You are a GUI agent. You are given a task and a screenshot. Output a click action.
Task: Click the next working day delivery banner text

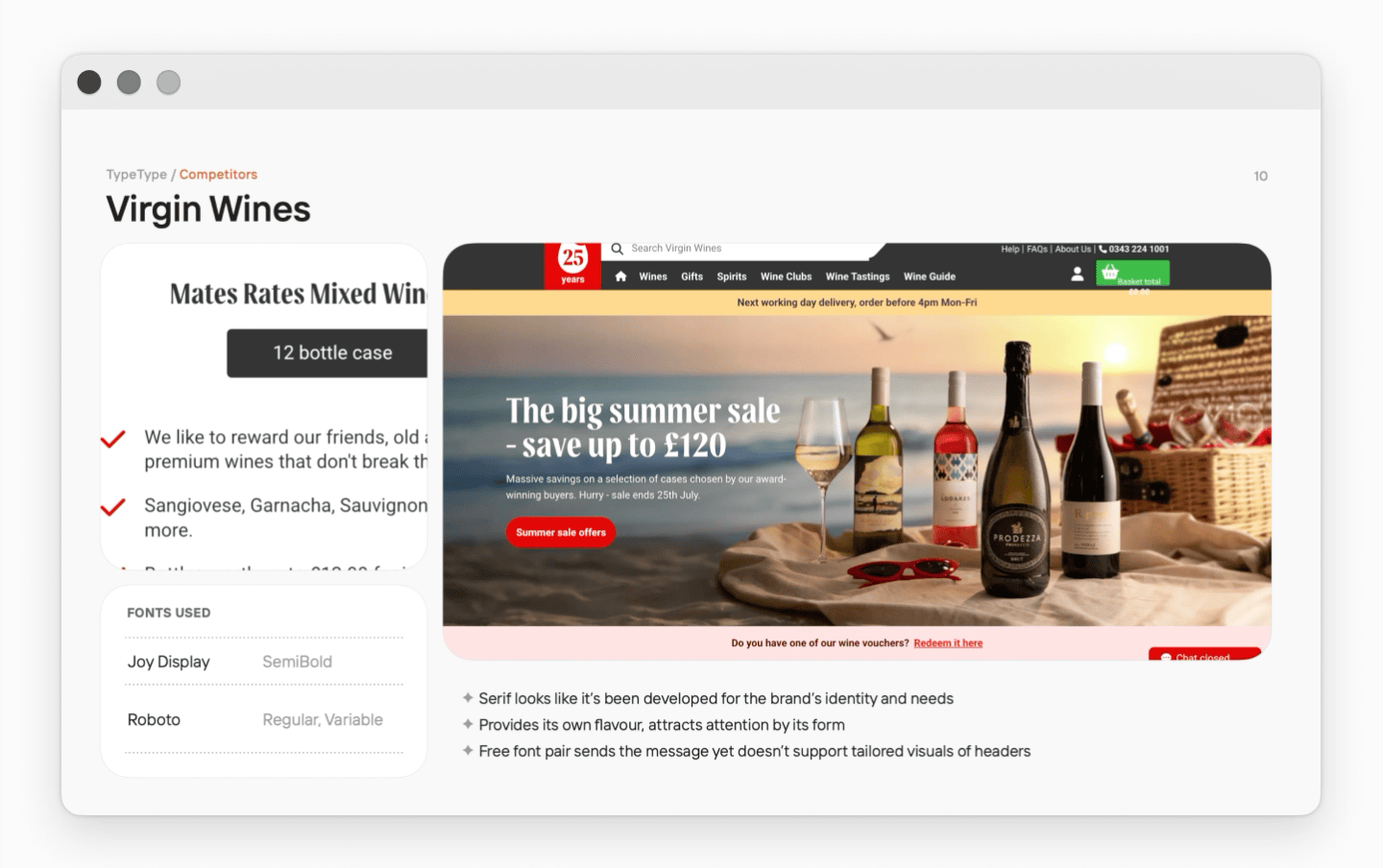point(857,302)
